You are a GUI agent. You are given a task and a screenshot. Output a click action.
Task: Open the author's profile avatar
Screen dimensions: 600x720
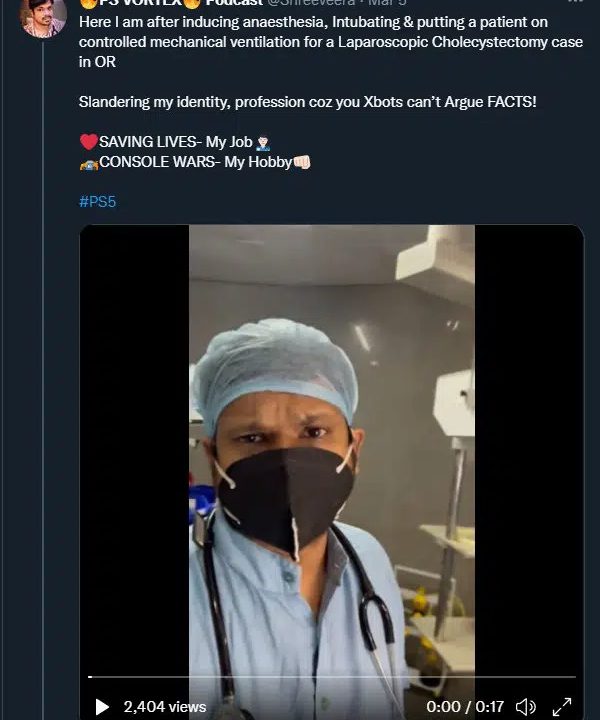pyautogui.click(x=44, y=13)
